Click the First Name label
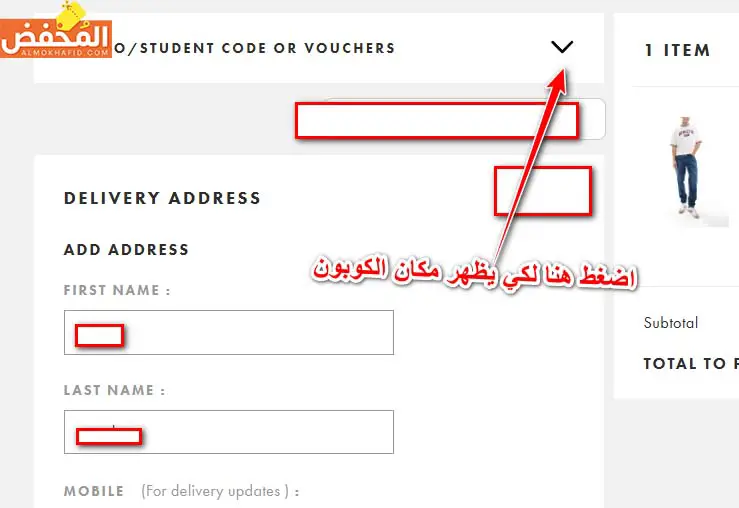The image size is (739, 508). coord(117,290)
